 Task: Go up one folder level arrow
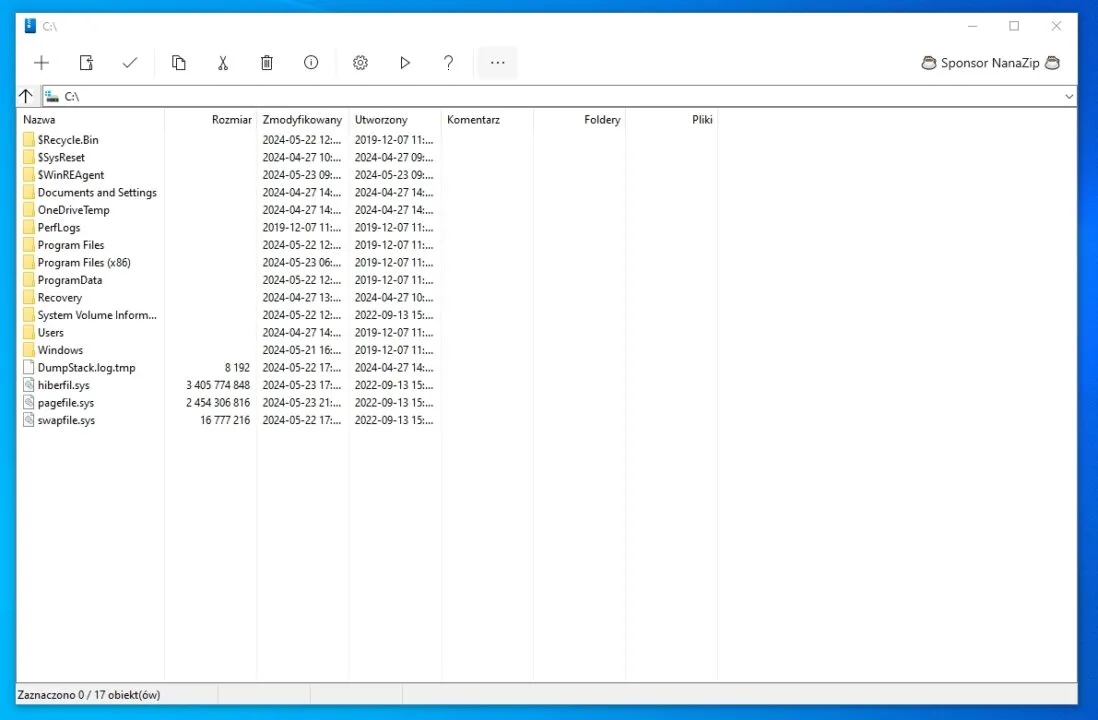tap(27, 96)
